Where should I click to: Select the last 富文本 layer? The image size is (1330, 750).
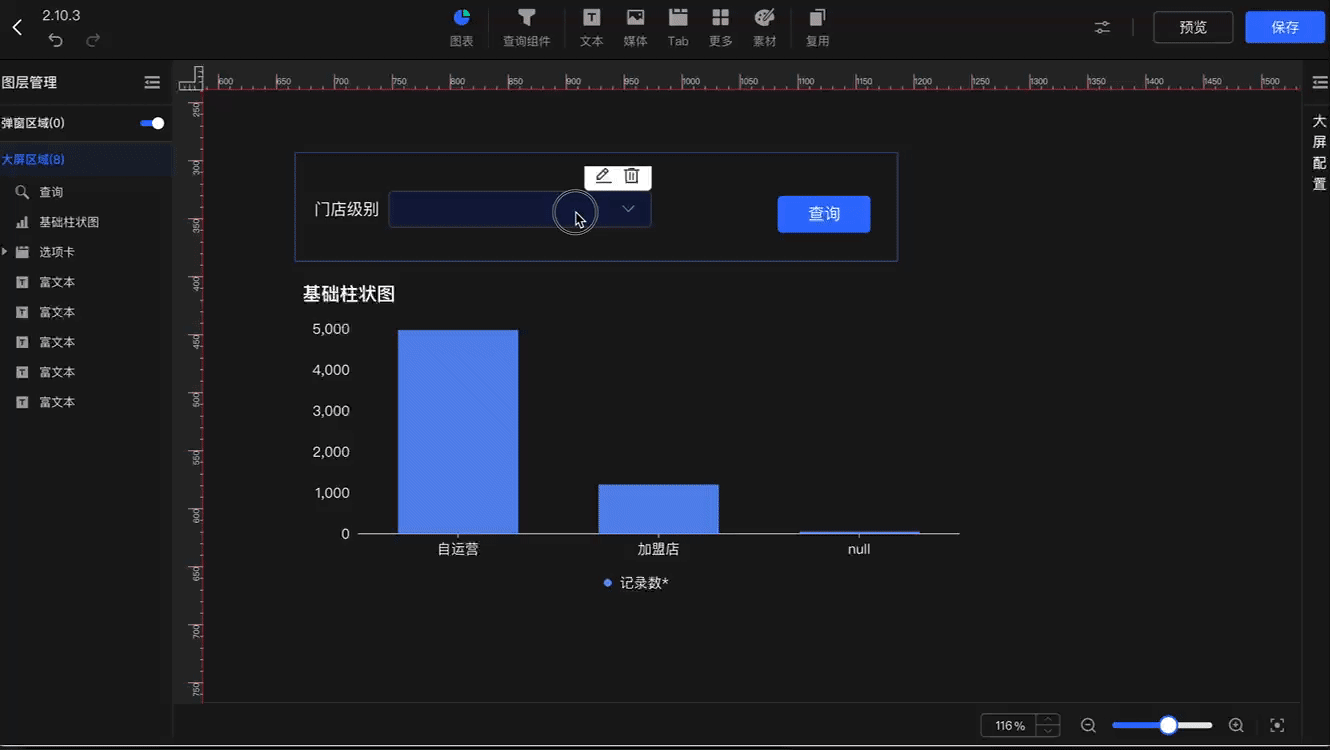(x=86, y=402)
